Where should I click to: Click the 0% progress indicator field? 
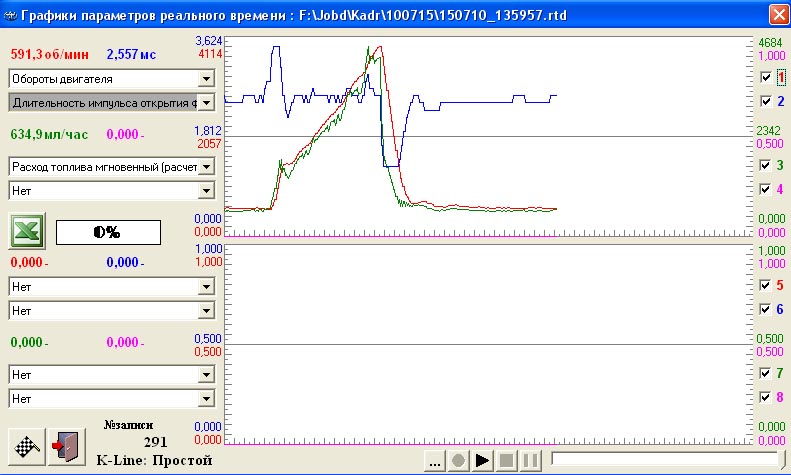coord(107,232)
